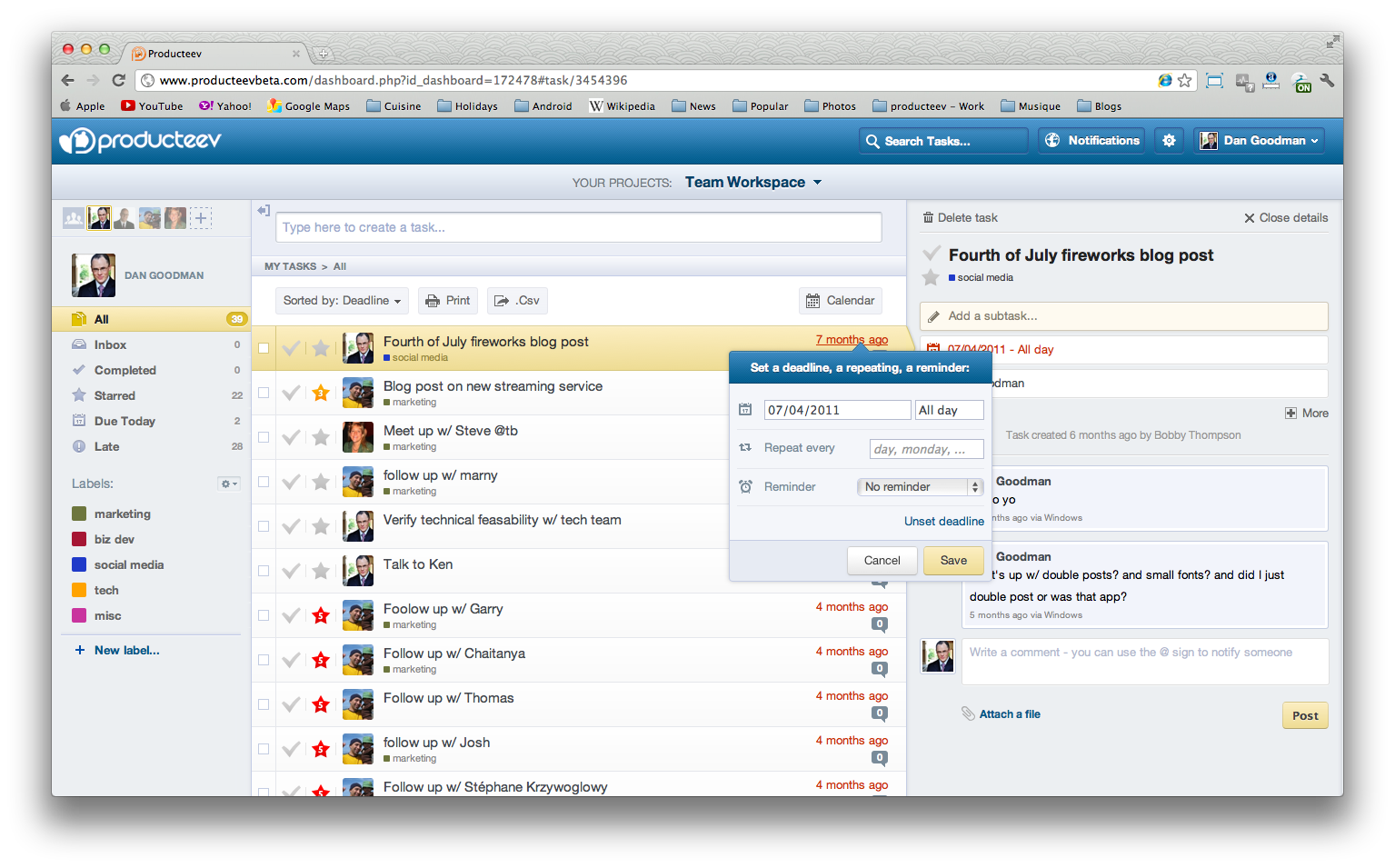Mark follow up w/ marny as completed
This screenshot has width=1395, height=868.
291,482
